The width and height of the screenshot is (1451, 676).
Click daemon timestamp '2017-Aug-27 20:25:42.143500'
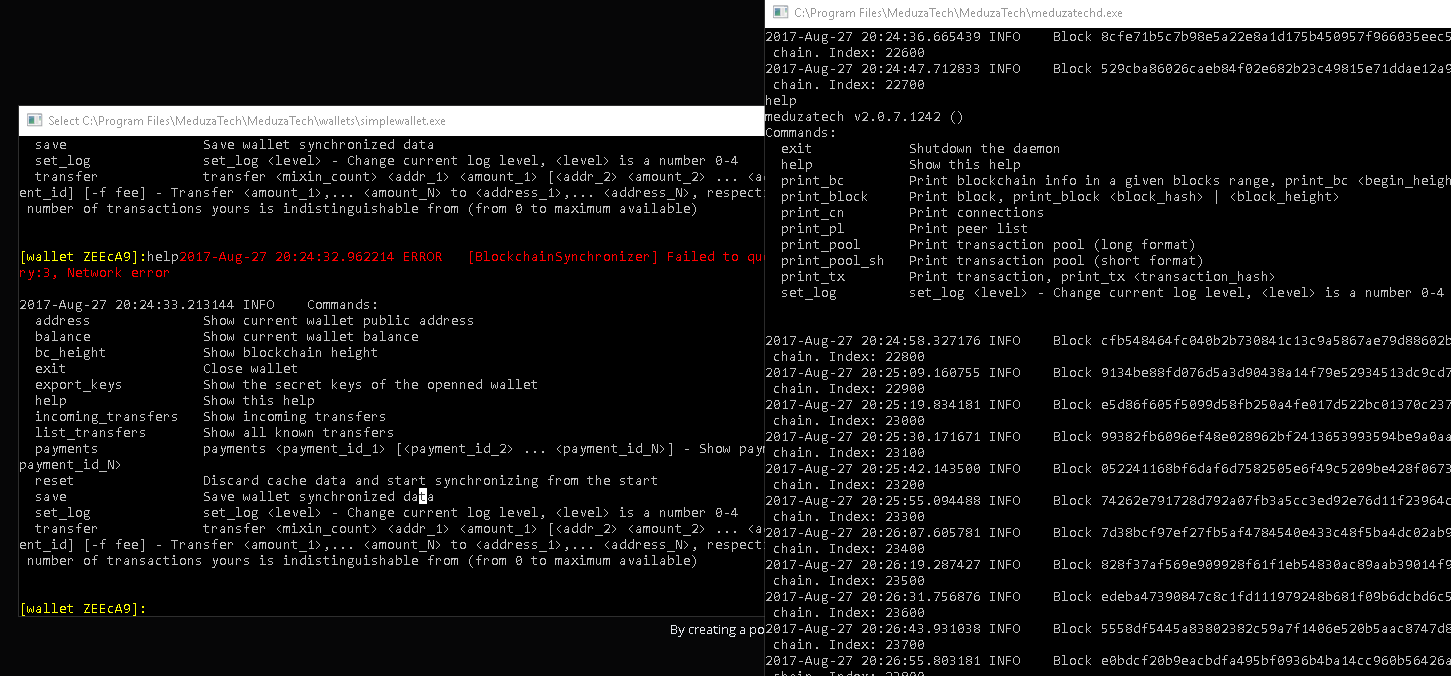[x=873, y=469]
